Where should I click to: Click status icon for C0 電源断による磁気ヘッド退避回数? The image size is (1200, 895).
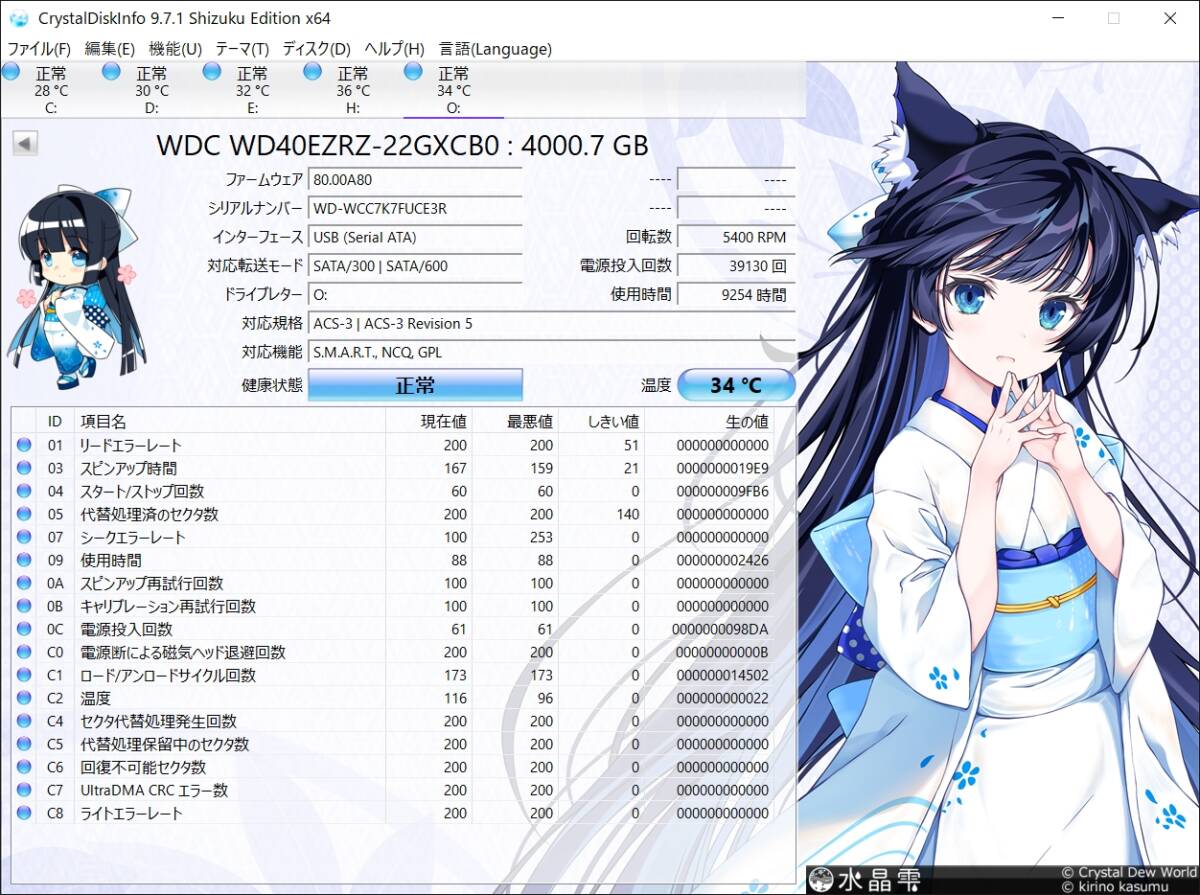[x=24, y=652]
